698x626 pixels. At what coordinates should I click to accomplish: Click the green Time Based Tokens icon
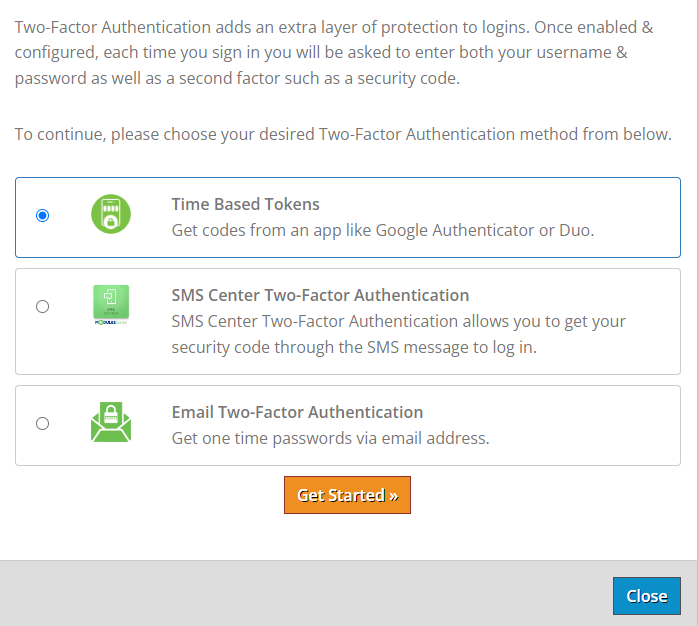tap(111, 215)
